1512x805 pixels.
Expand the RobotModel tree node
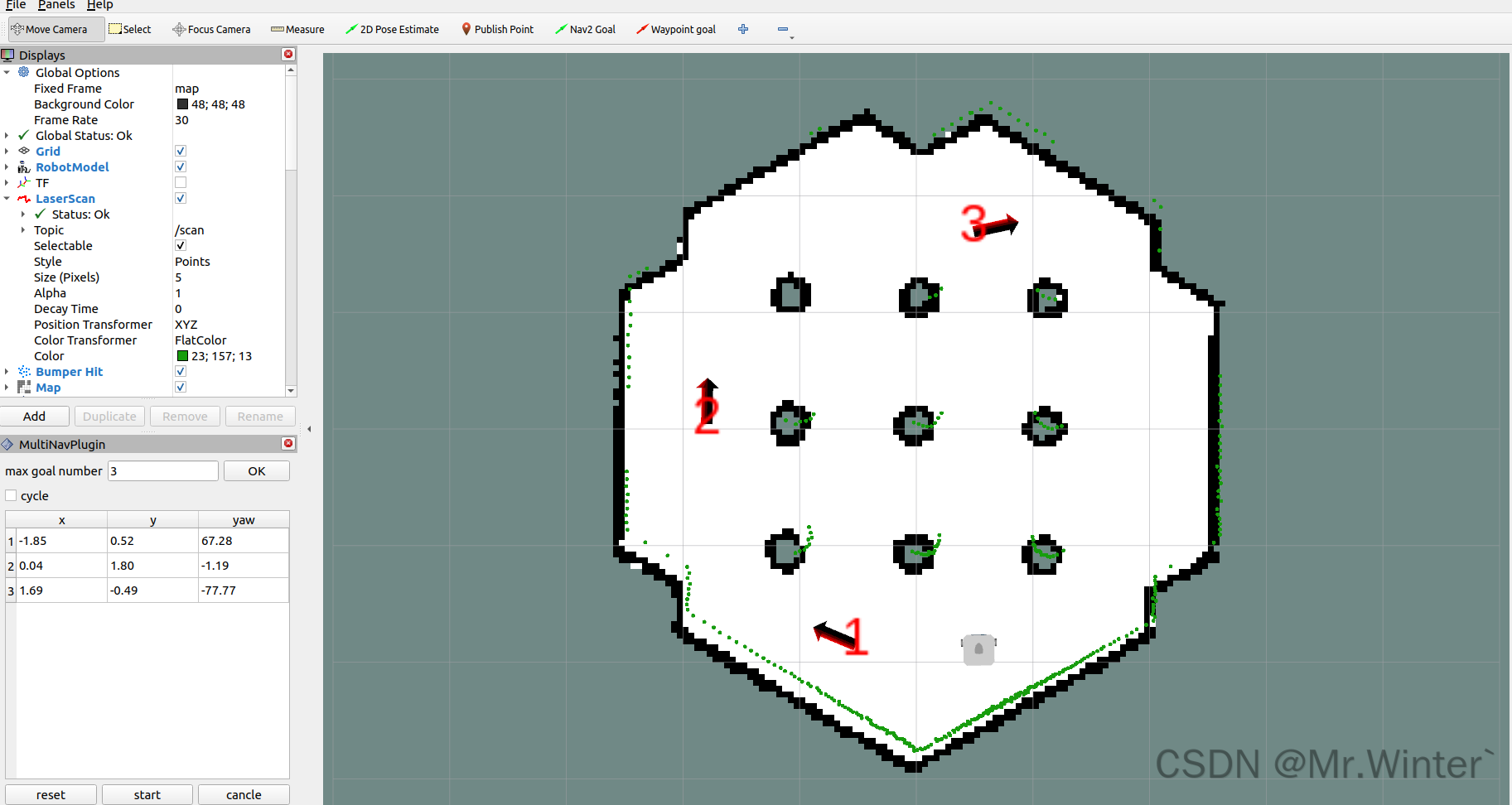(7, 166)
